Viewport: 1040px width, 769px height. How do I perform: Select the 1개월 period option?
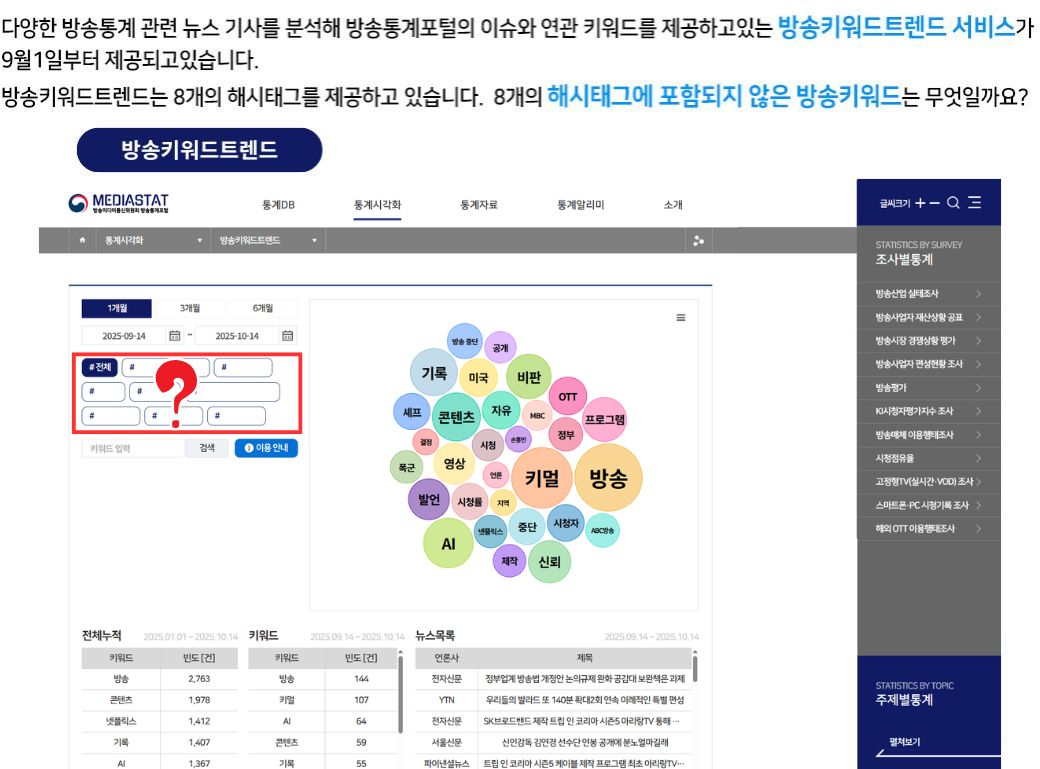coord(117,308)
